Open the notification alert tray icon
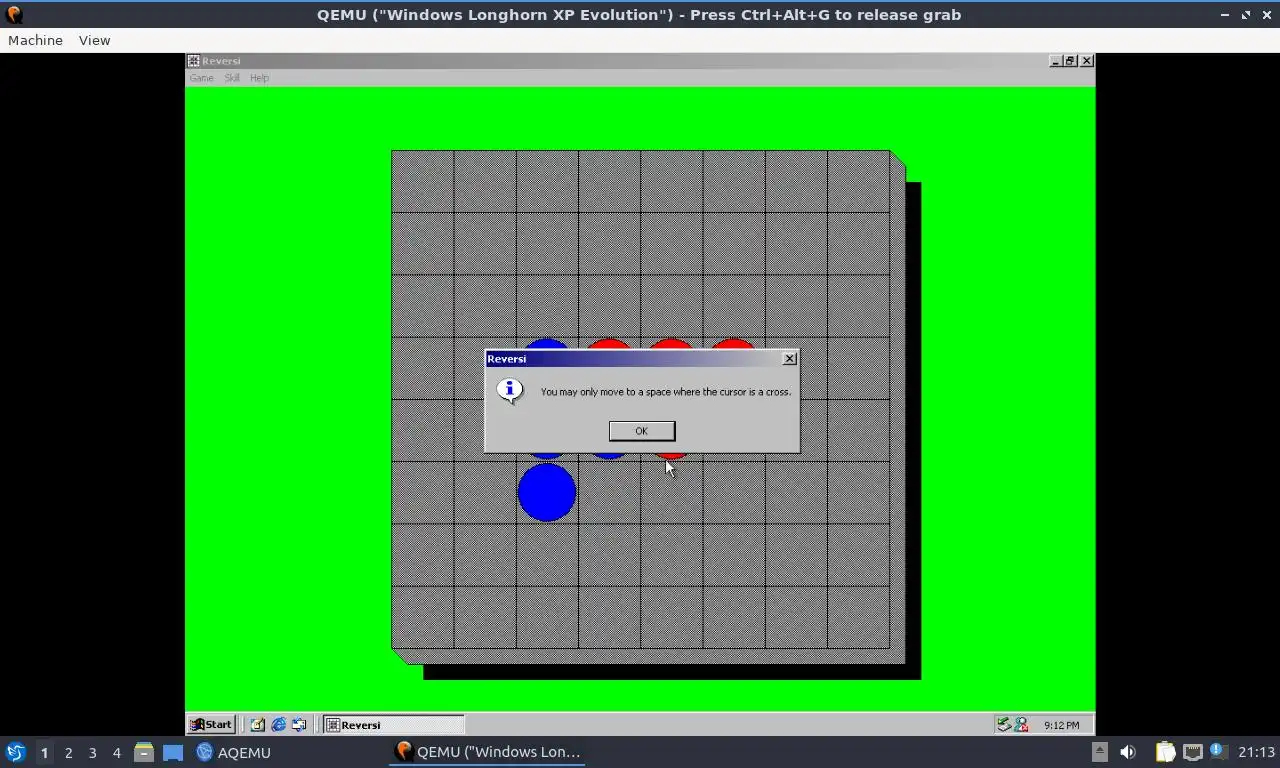This screenshot has width=1280, height=768. [x=1218, y=751]
